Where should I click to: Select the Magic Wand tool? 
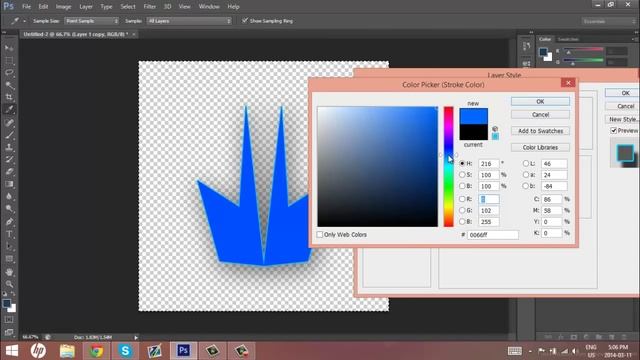9,85
